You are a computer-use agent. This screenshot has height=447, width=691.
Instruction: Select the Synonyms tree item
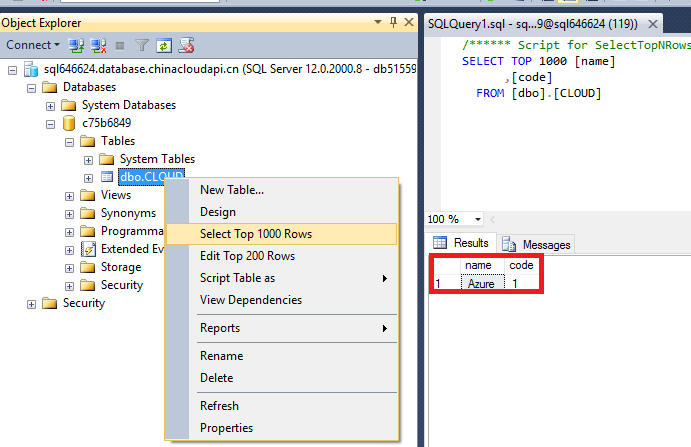coord(128,213)
